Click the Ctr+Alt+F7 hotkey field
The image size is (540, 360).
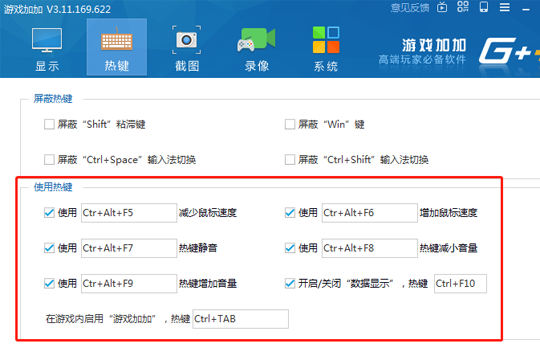click(x=129, y=248)
